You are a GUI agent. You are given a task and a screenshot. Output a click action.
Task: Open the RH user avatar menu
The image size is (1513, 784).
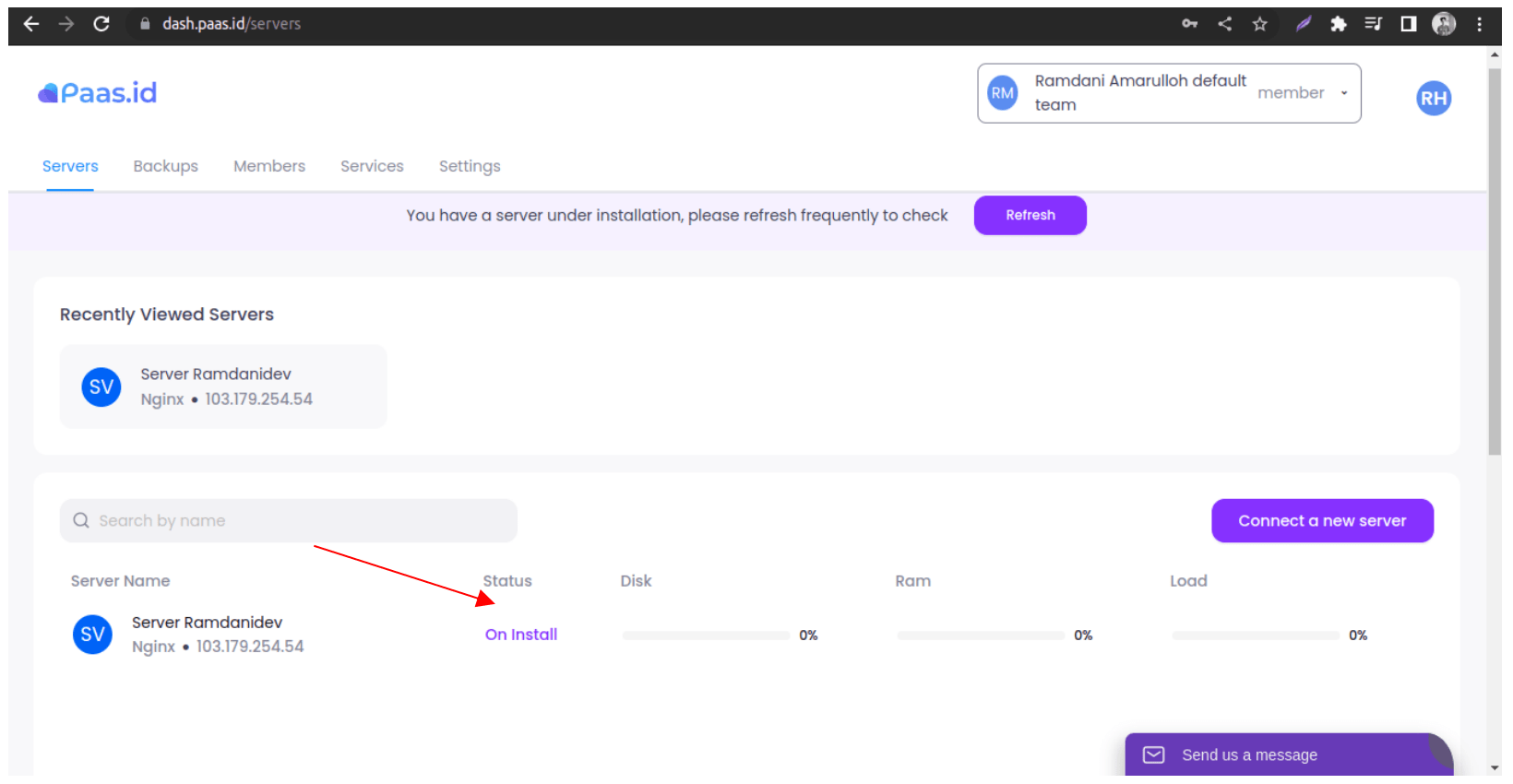click(1434, 99)
